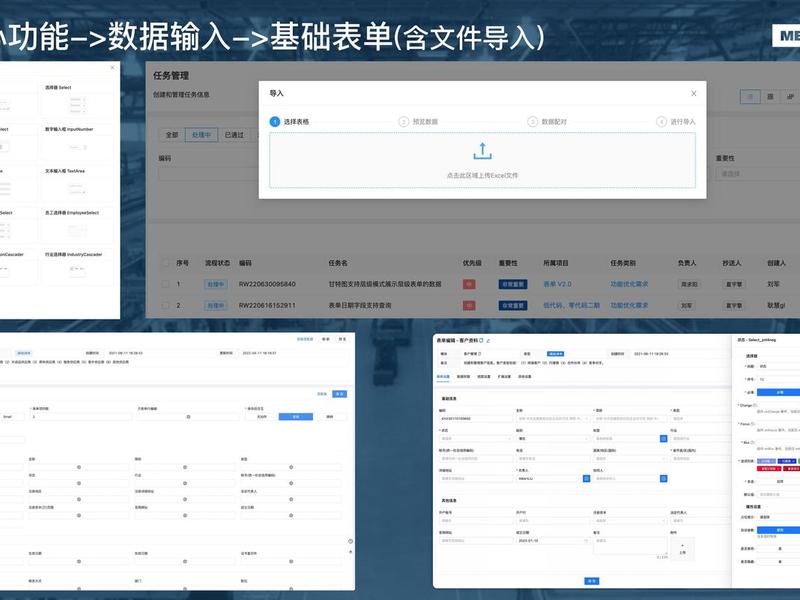
Task: Select the third view-mode icon in task management
Action: pos(790,96)
